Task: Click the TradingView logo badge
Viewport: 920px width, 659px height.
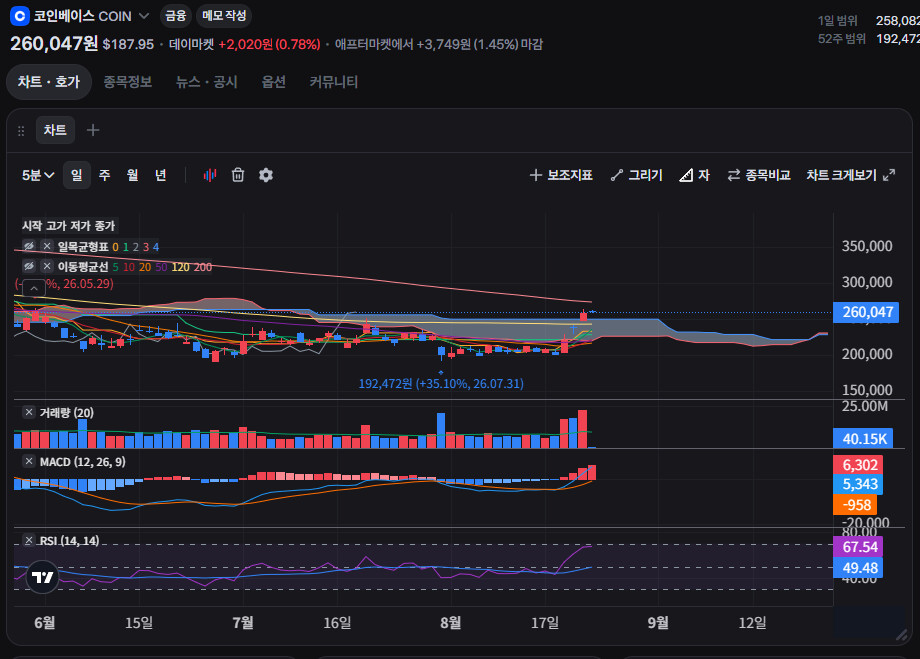Action: pos(42,577)
